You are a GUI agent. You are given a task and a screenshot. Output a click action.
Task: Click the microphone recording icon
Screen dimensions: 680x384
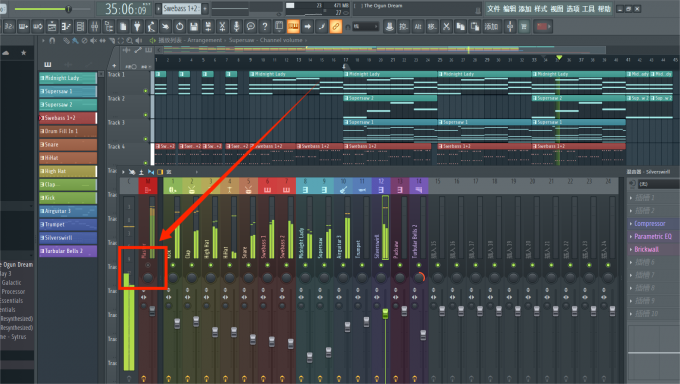236,27
